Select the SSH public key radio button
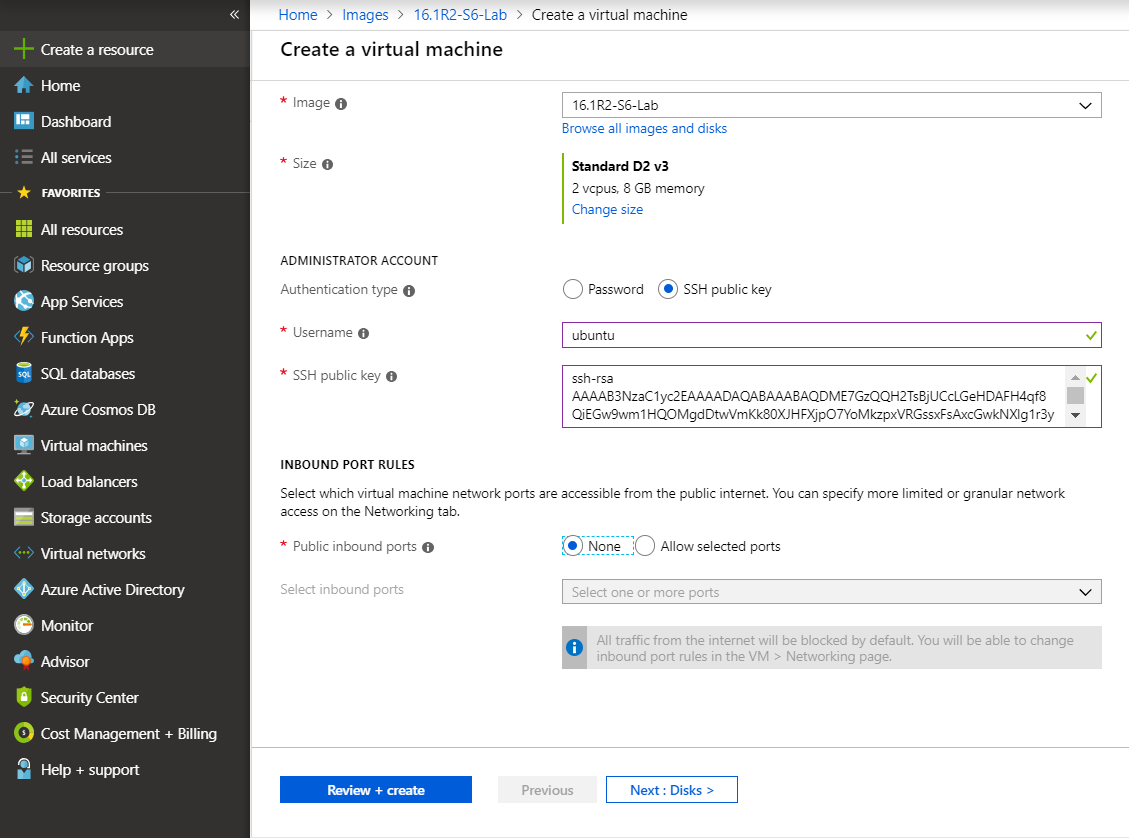1129x838 pixels. tap(667, 289)
